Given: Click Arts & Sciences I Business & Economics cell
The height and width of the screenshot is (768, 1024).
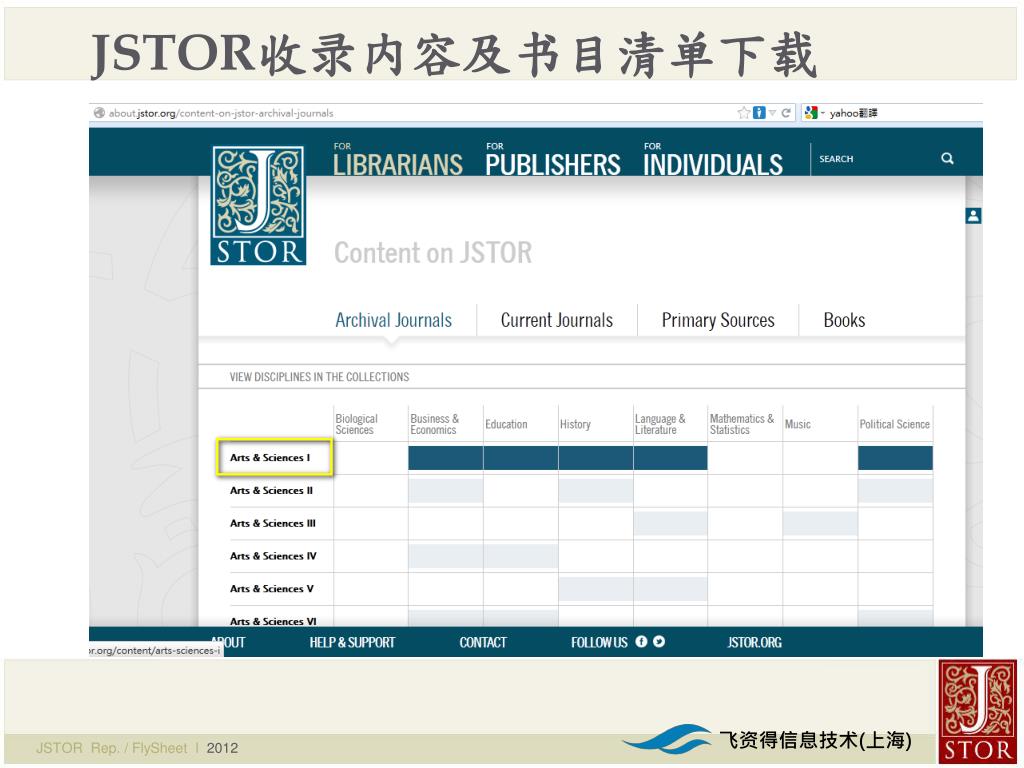Looking at the screenshot, I should coord(445,458).
